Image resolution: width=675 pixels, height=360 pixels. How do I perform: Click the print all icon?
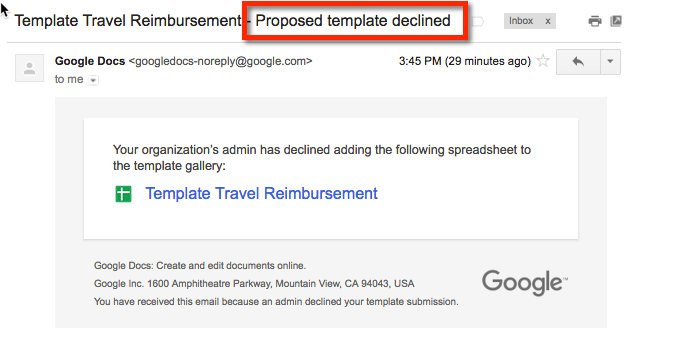(595, 21)
